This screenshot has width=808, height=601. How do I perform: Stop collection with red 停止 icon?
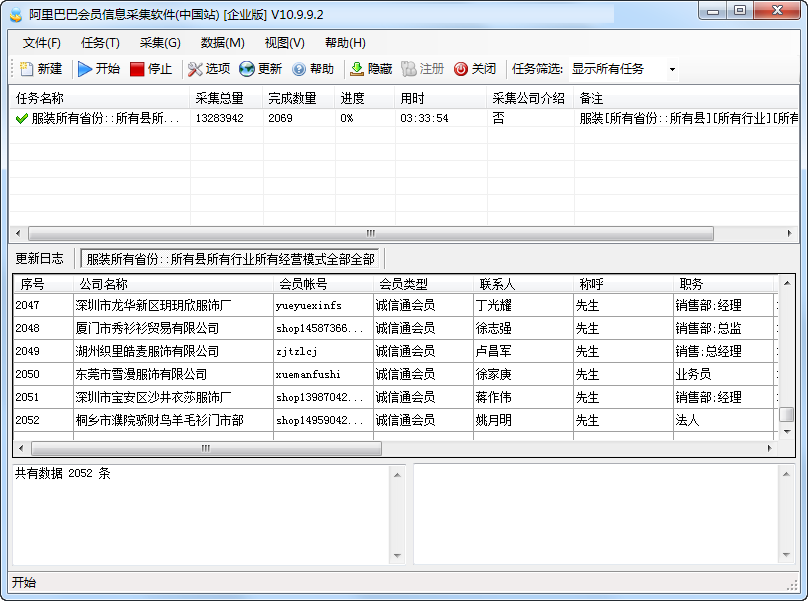(137, 69)
